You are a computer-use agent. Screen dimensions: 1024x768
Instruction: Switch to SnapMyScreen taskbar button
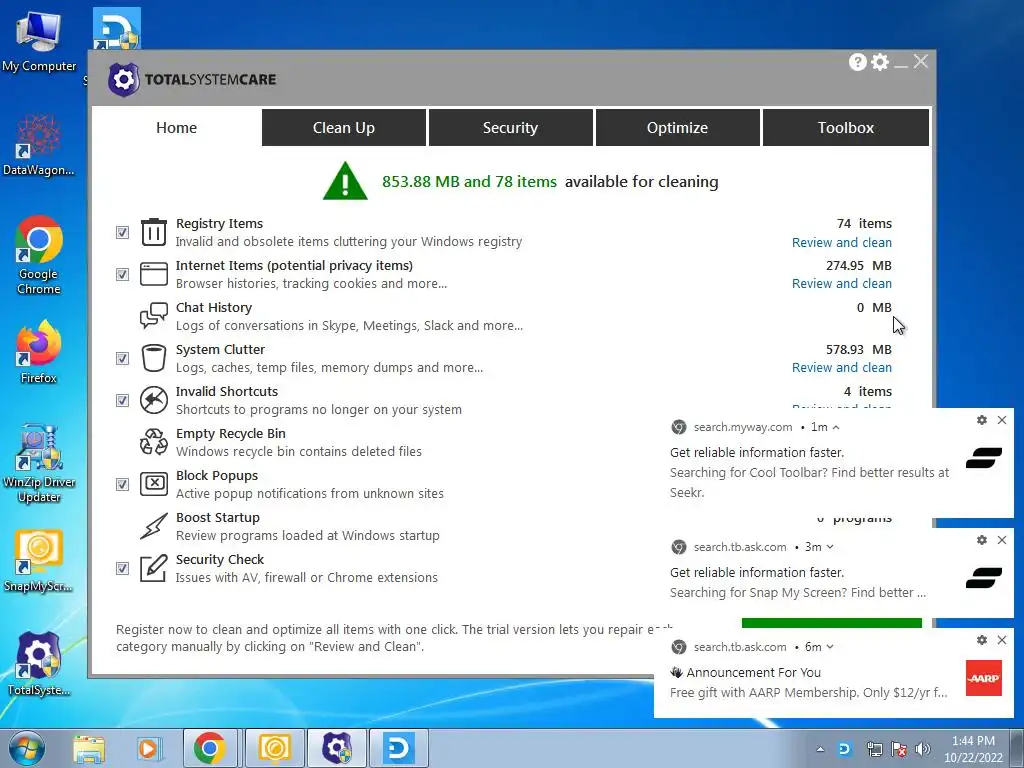[x=274, y=748]
